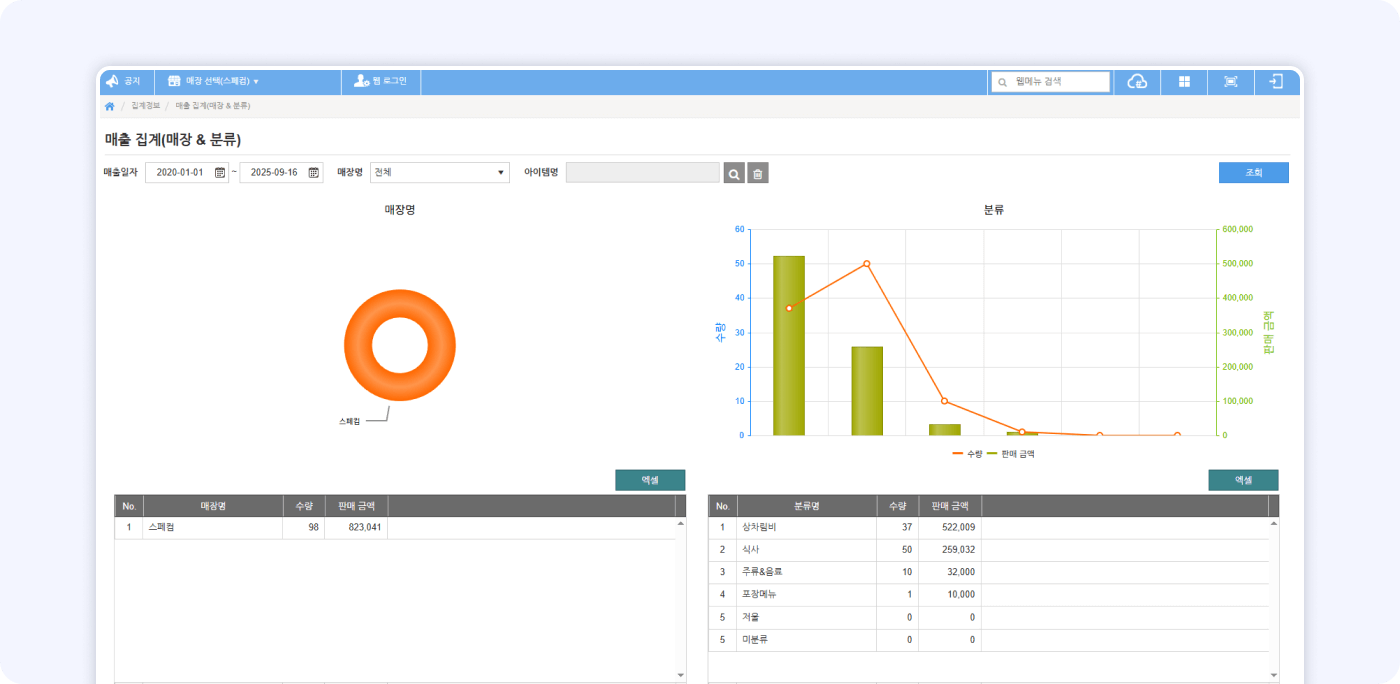Export the category table with right 엑셀 button

coord(1243,480)
